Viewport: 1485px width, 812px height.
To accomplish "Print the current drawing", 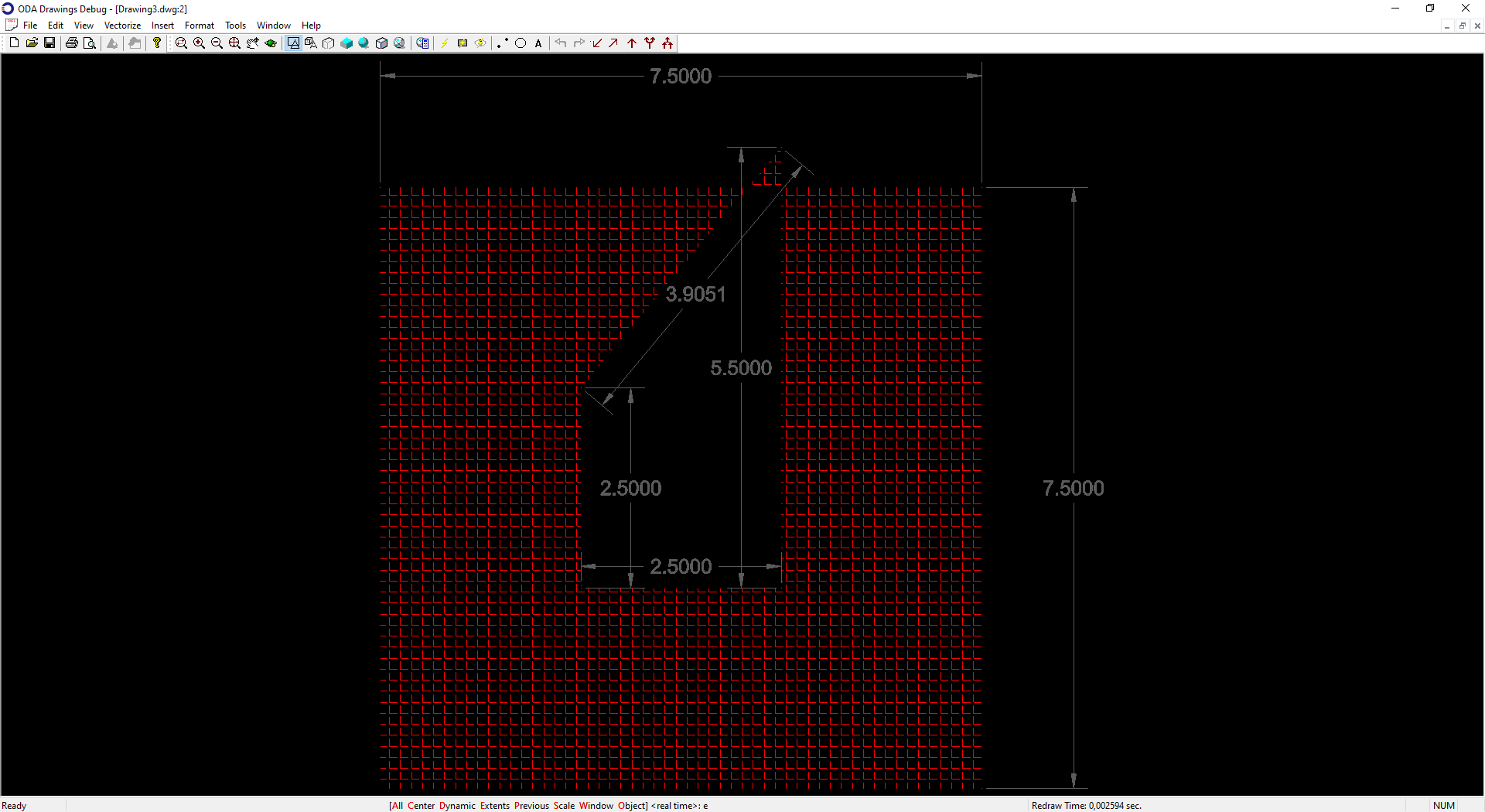I will point(72,43).
